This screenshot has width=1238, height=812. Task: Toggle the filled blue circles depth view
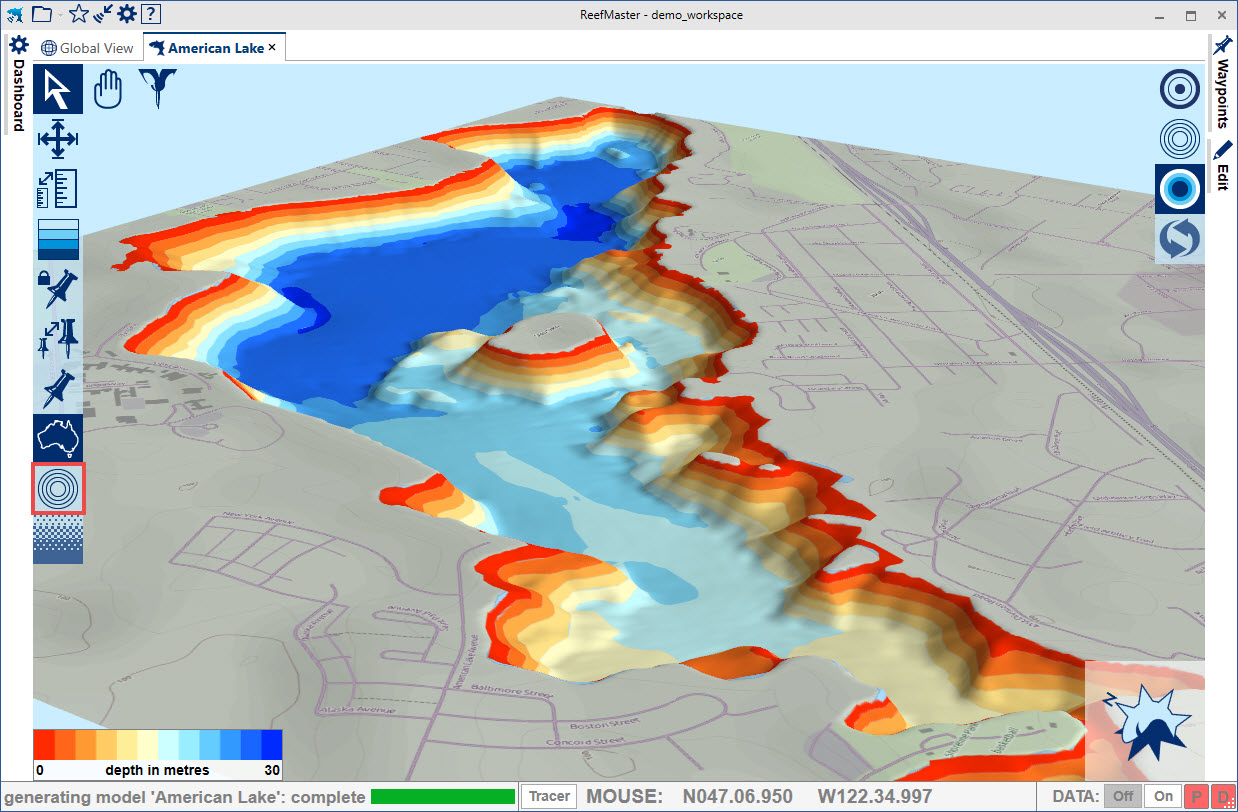click(1180, 189)
